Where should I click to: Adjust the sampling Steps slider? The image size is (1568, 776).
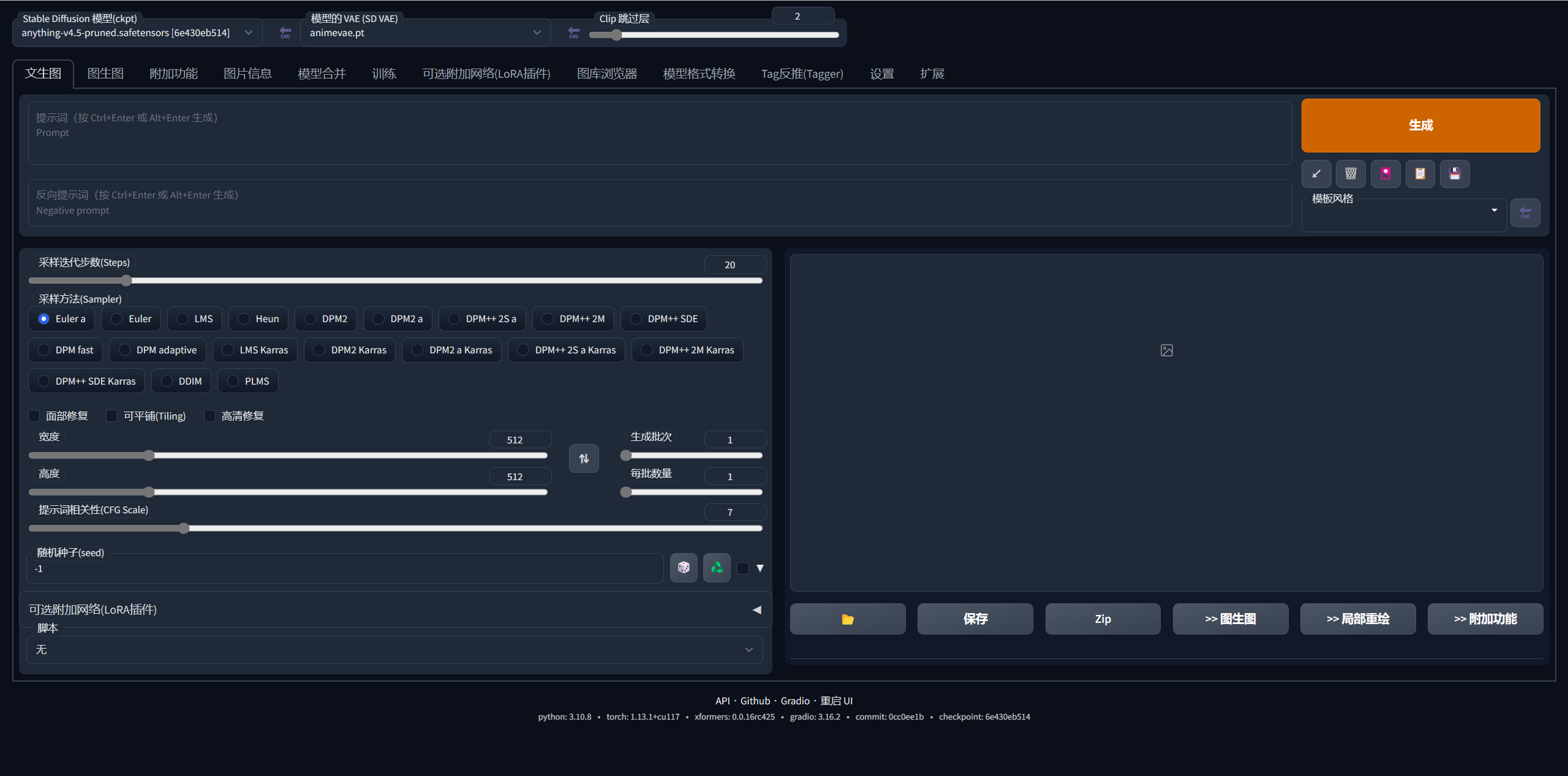(x=396, y=281)
